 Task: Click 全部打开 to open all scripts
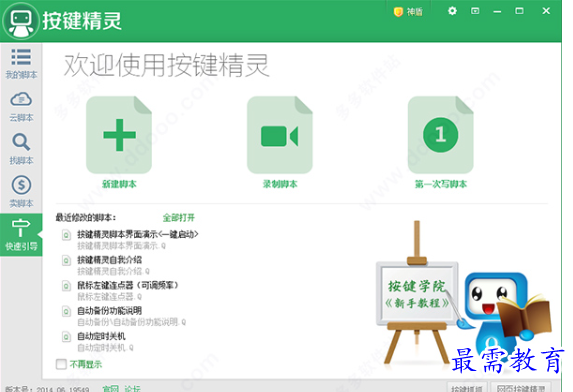[x=179, y=218]
